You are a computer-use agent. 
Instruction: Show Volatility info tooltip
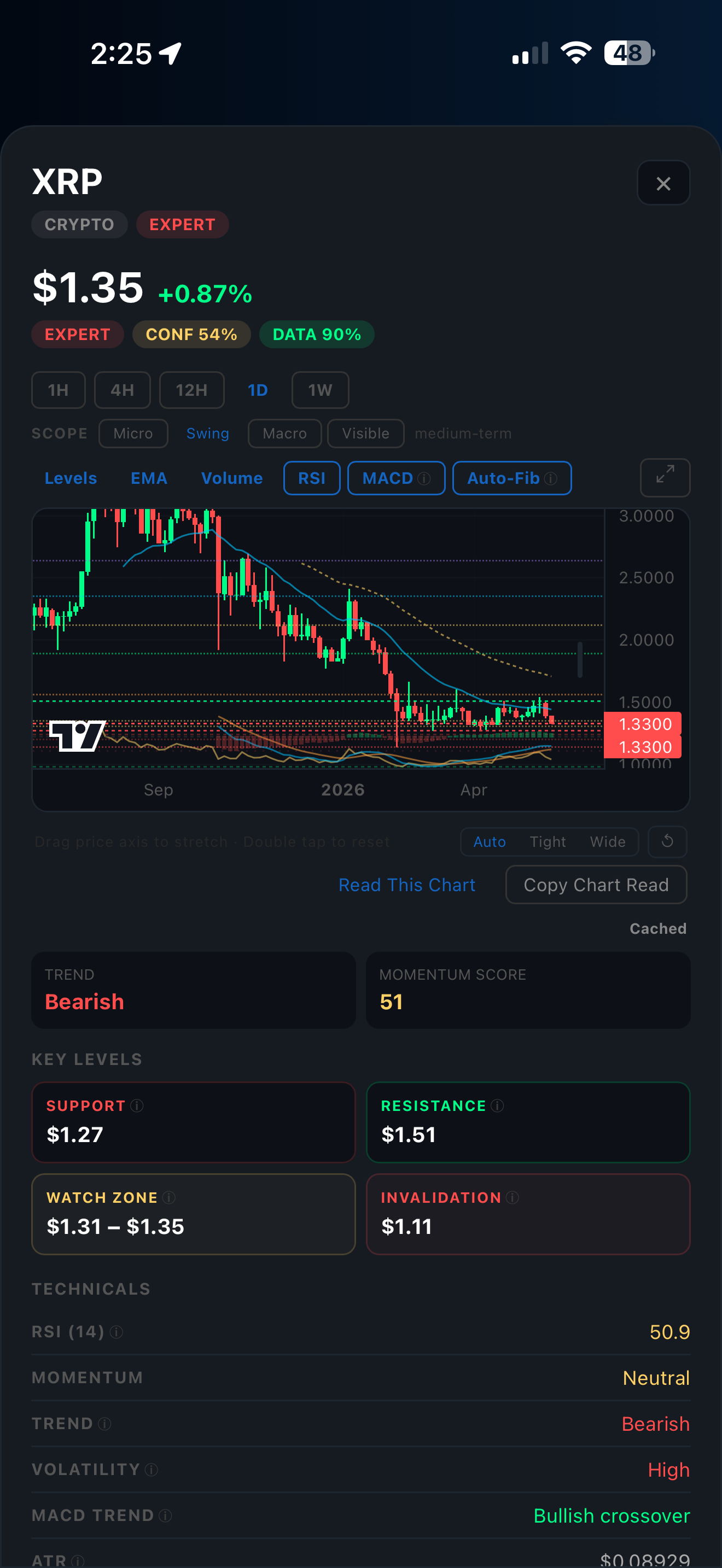152,1470
